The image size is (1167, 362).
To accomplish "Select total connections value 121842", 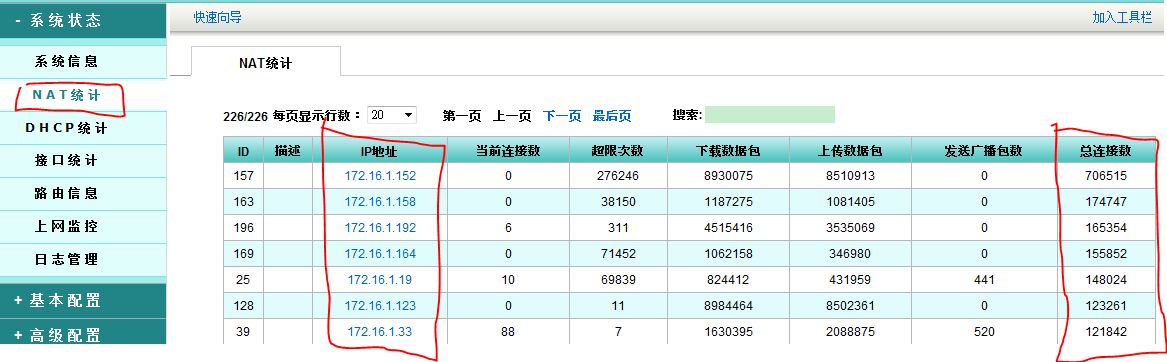I will [x=1106, y=332].
